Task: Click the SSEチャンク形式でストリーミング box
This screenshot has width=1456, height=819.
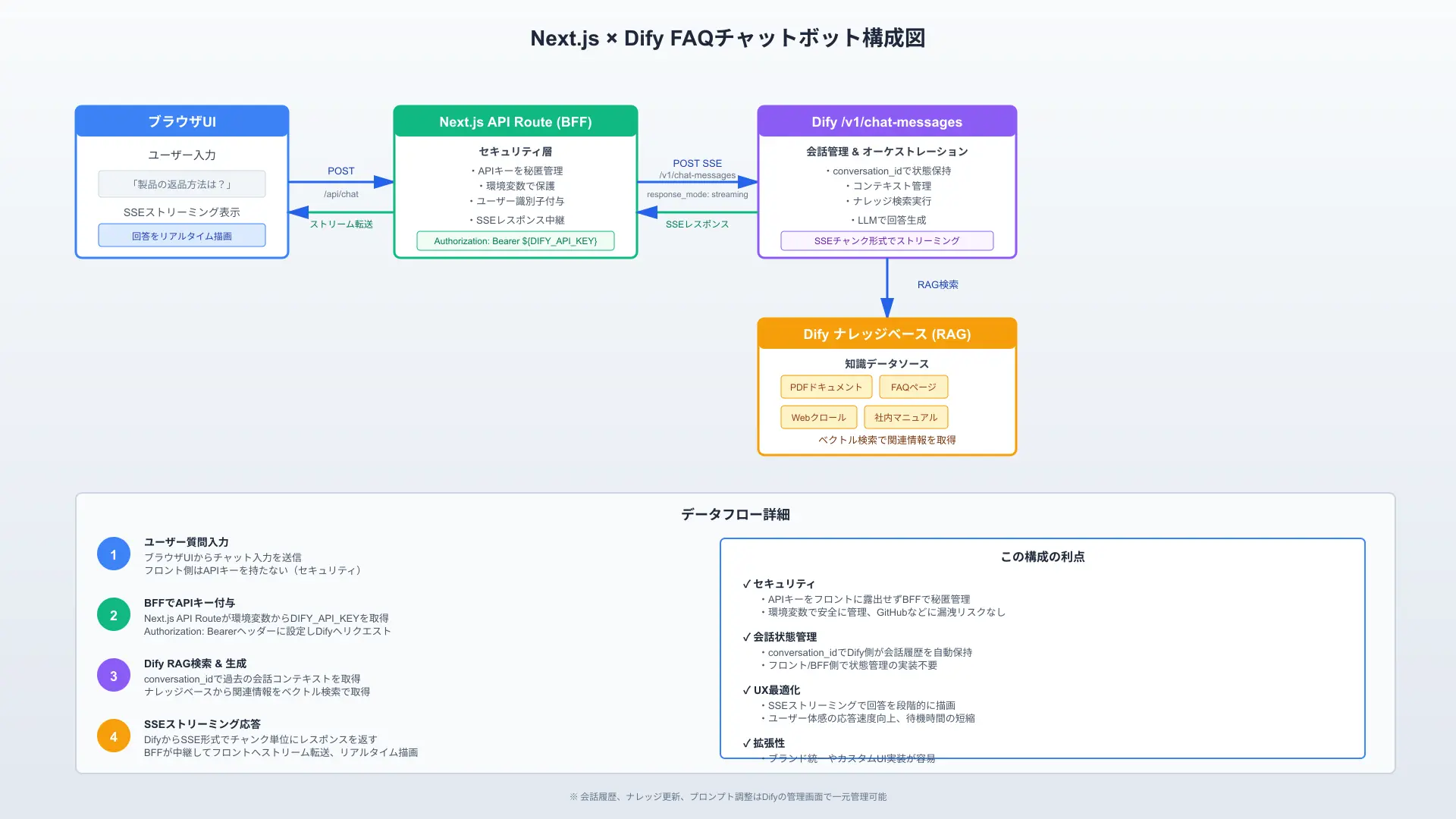Action: pyautogui.click(x=887, y=241)
